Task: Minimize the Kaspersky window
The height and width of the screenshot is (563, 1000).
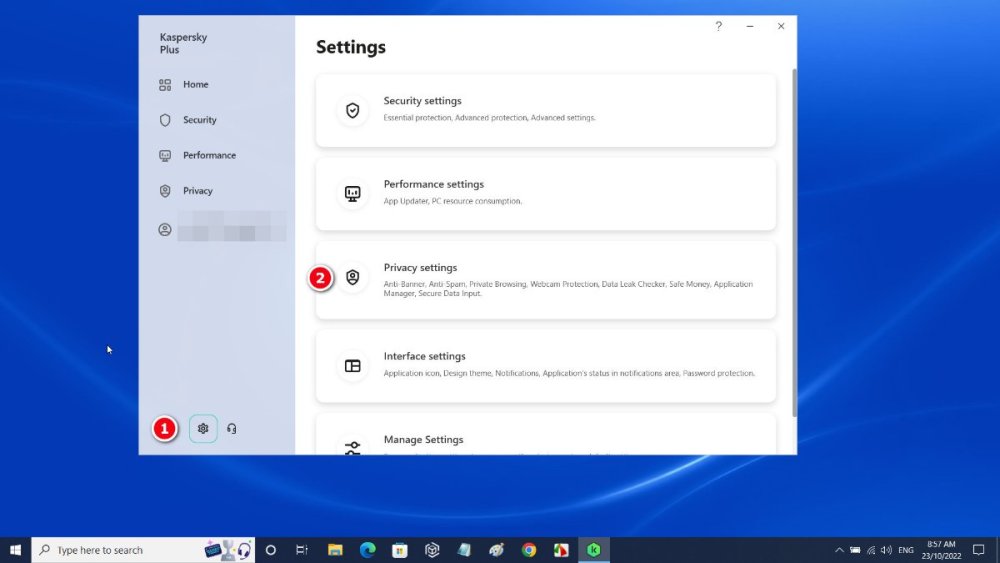Action: [x=750, y=26]
